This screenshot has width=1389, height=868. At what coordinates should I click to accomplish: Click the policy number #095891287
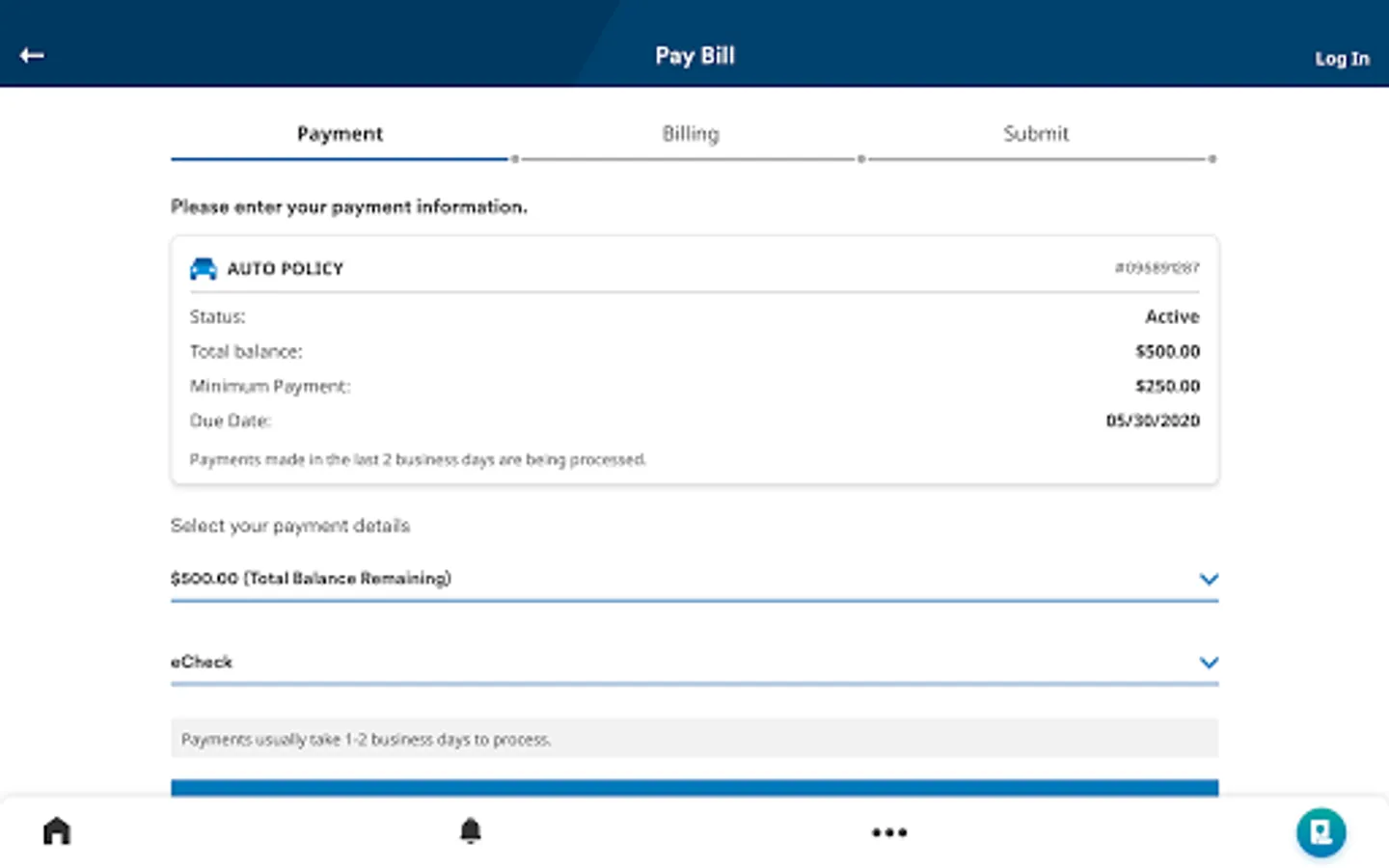click(1157, 268)
